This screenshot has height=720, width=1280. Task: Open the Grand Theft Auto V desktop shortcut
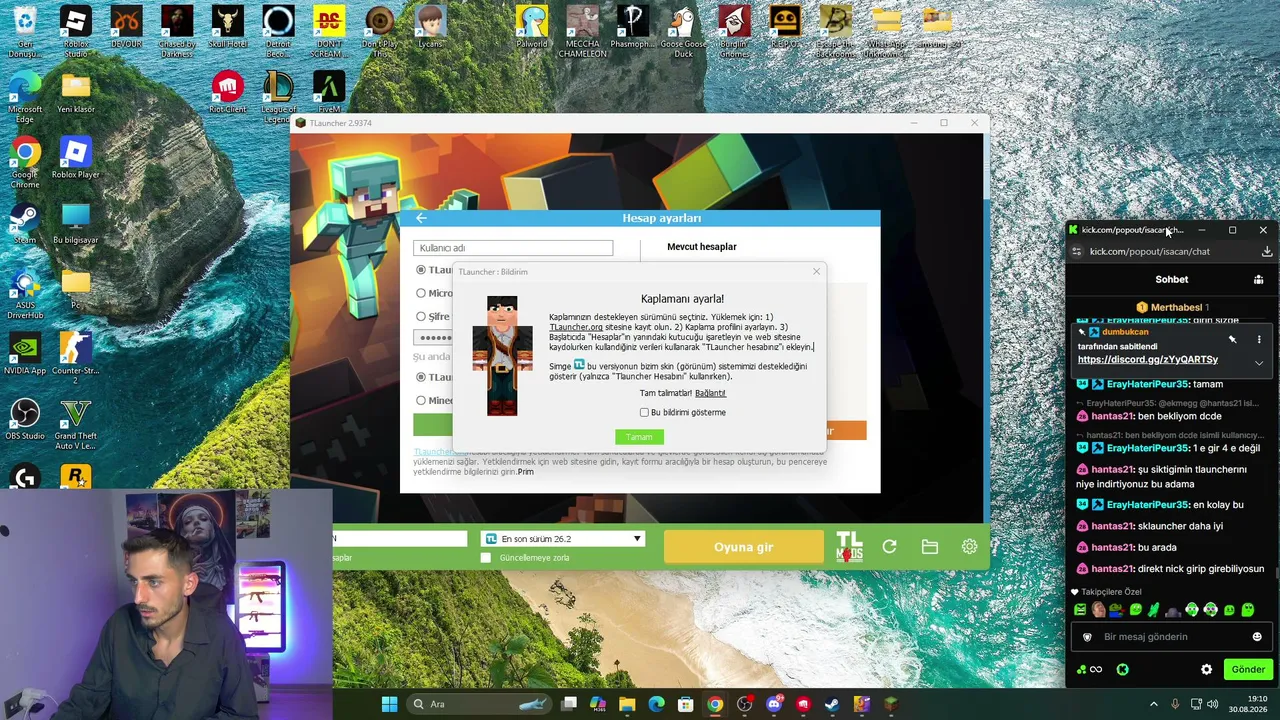[x=76, y=424]
